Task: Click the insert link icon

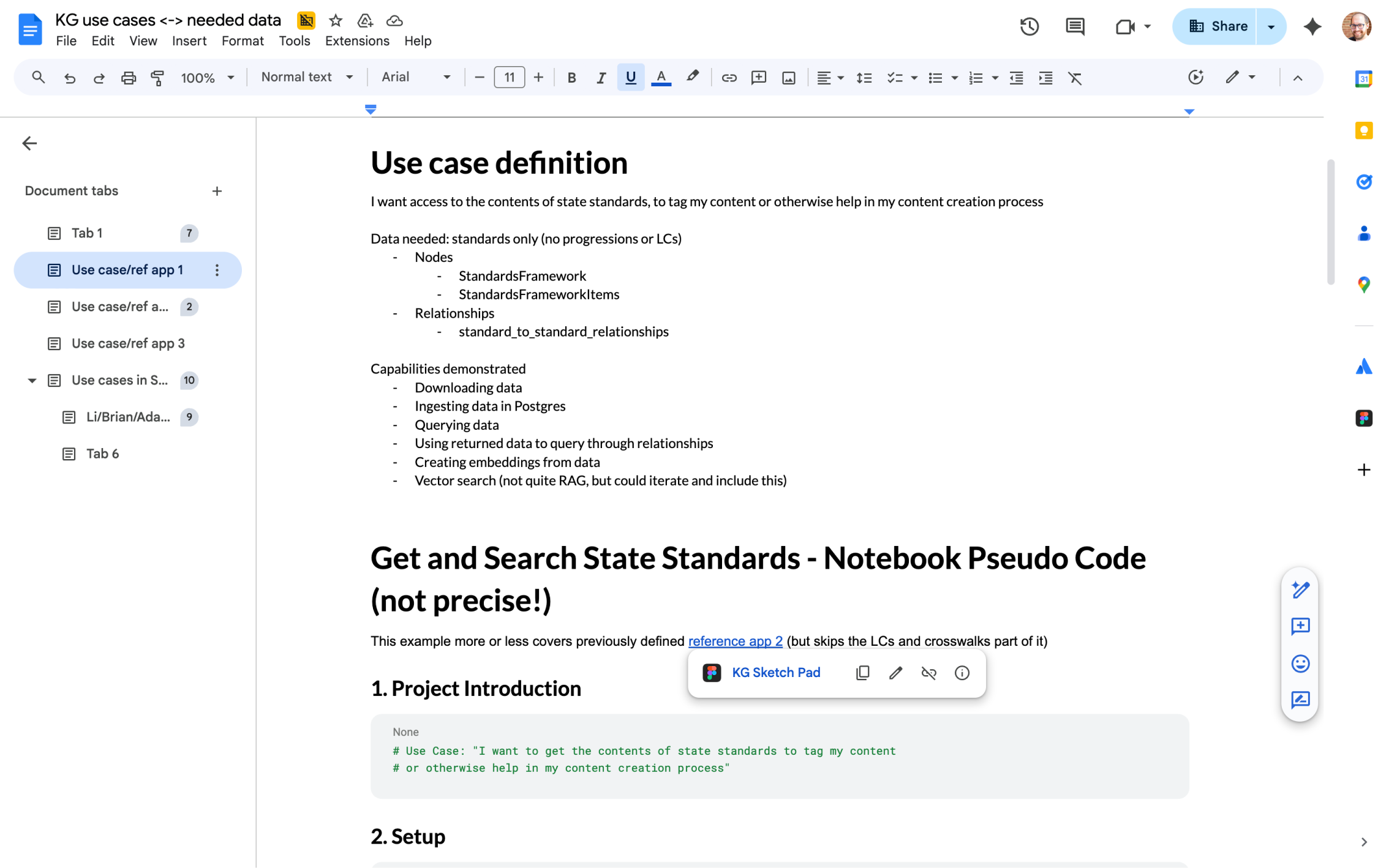Action: pyautogui.click(x=728, y=78)
